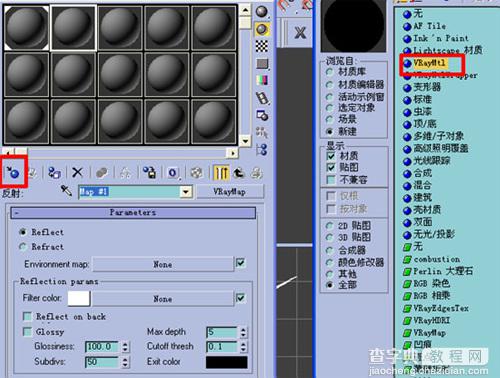Select the Reflect radio button

click(x=23, y=232)
